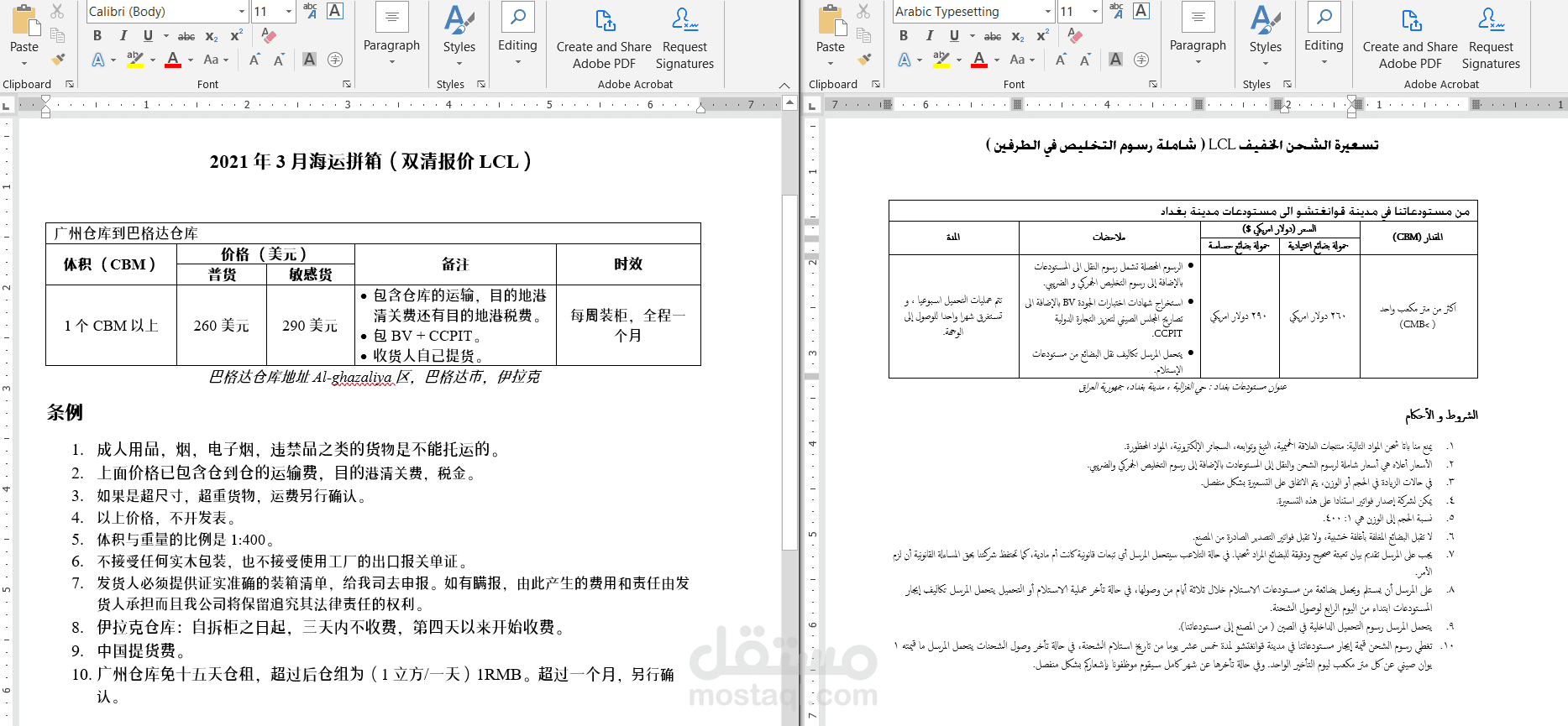The image size is (1568, 726).
Task: Select Format Painter in left window
Action: tap(57, 60)
